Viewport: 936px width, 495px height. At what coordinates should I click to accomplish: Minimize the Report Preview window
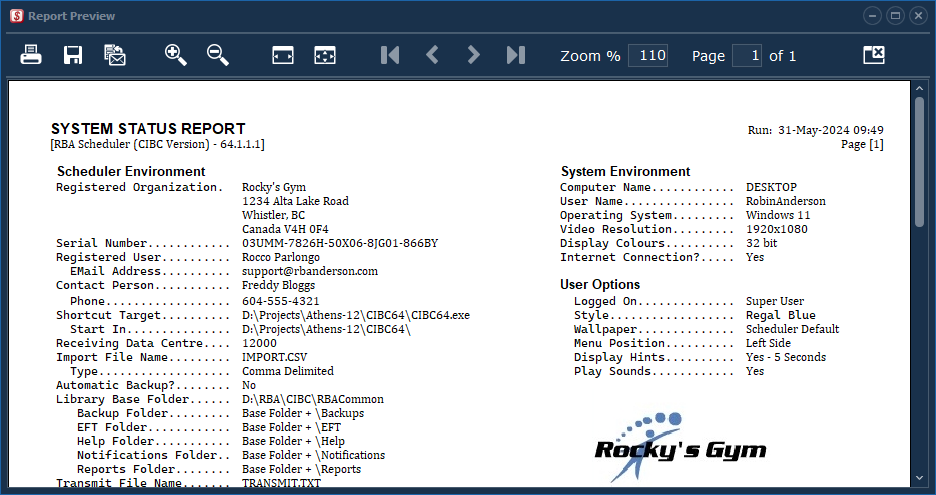(x=872, y=16)
